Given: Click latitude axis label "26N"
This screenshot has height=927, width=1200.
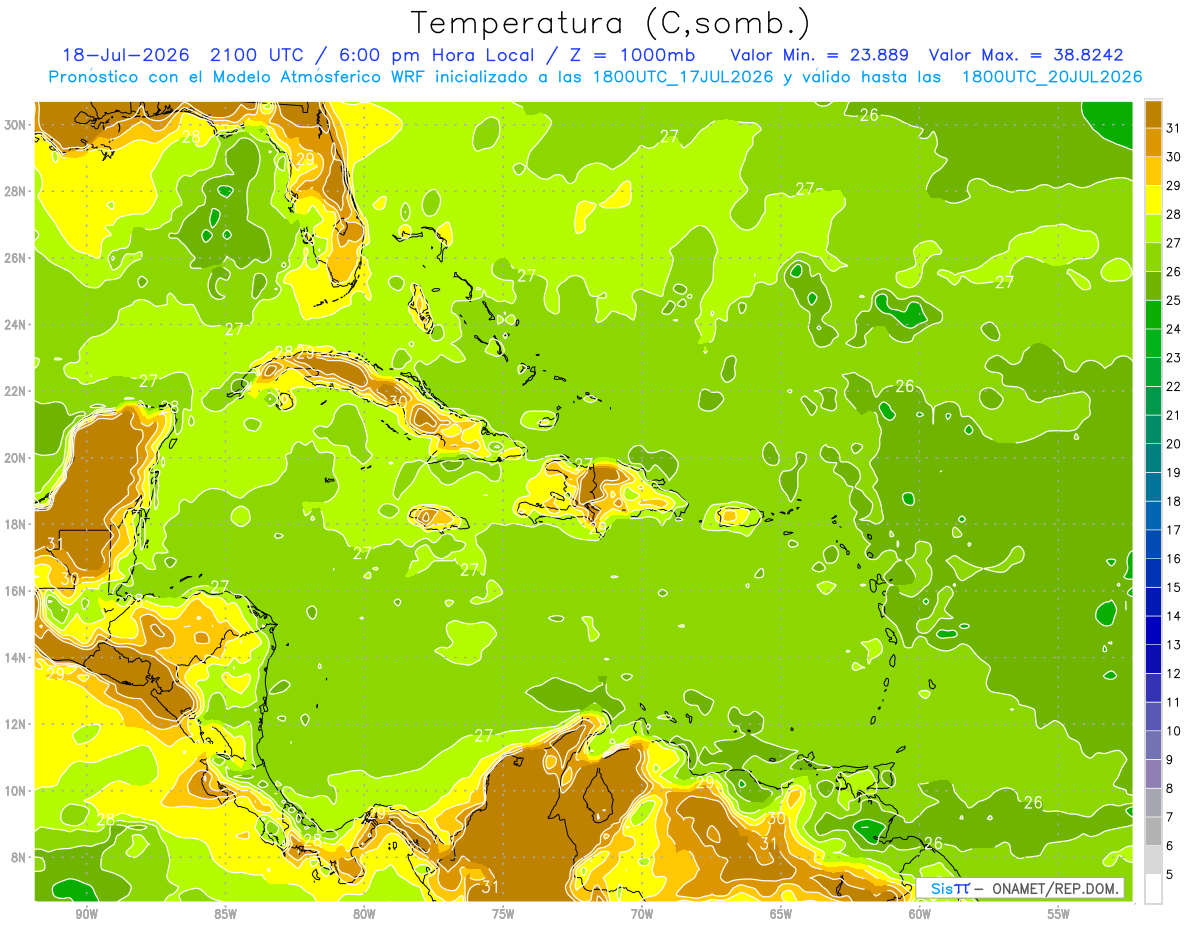Looking at the screenshot, I should coord(14,258).
